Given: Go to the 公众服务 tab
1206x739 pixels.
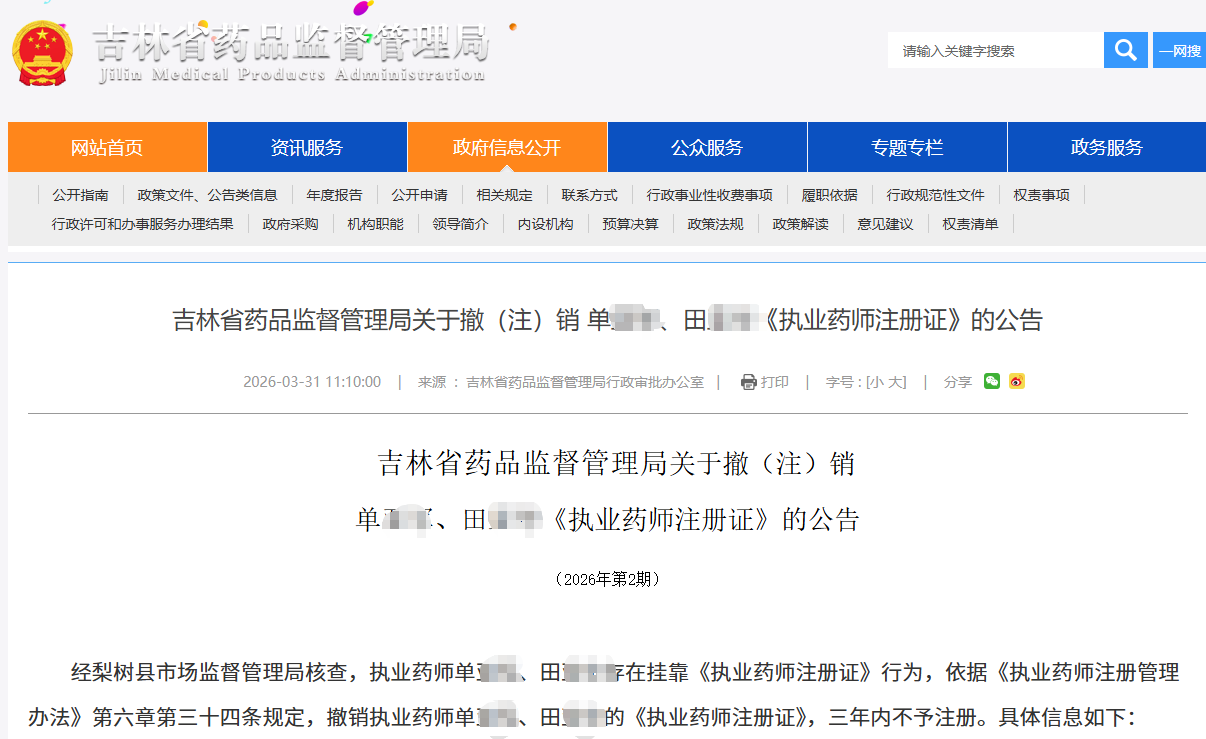Looking at the screenshot, I should tap(707, 147).
